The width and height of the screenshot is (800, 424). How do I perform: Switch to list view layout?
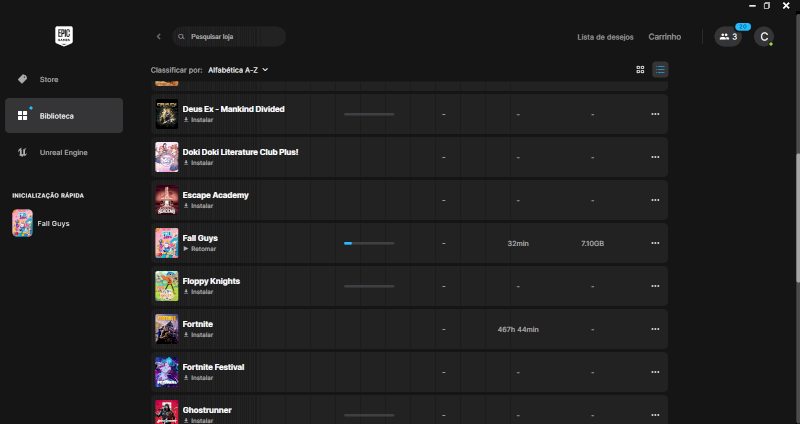(660, 70)
